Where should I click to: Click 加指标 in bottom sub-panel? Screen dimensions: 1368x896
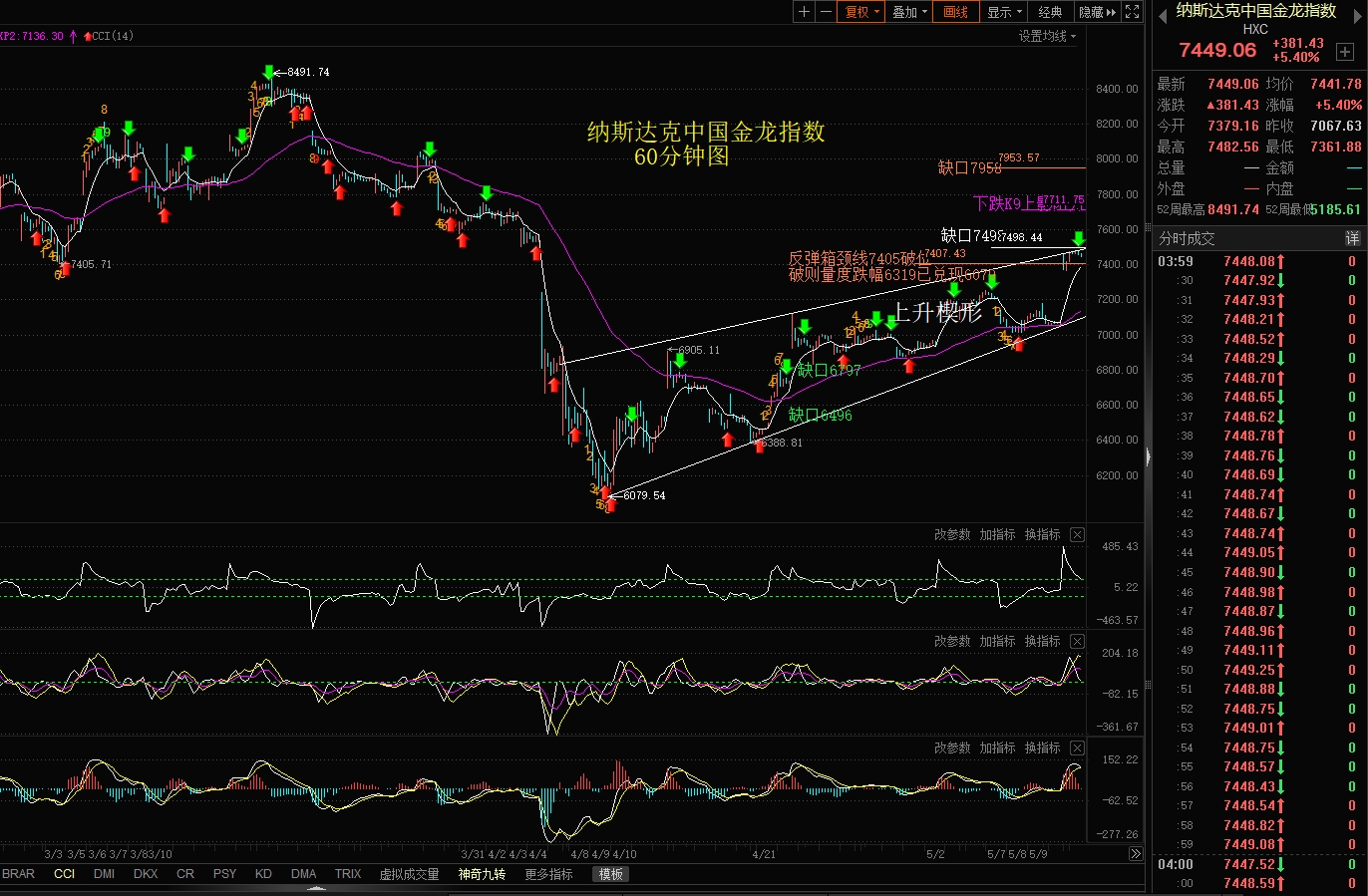997,748
